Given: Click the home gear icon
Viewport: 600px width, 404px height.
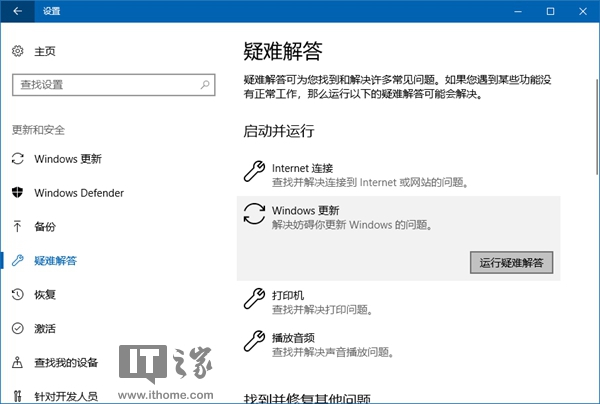Looking at the screenshot, I should pyautogui.click(x=18, y=51).
